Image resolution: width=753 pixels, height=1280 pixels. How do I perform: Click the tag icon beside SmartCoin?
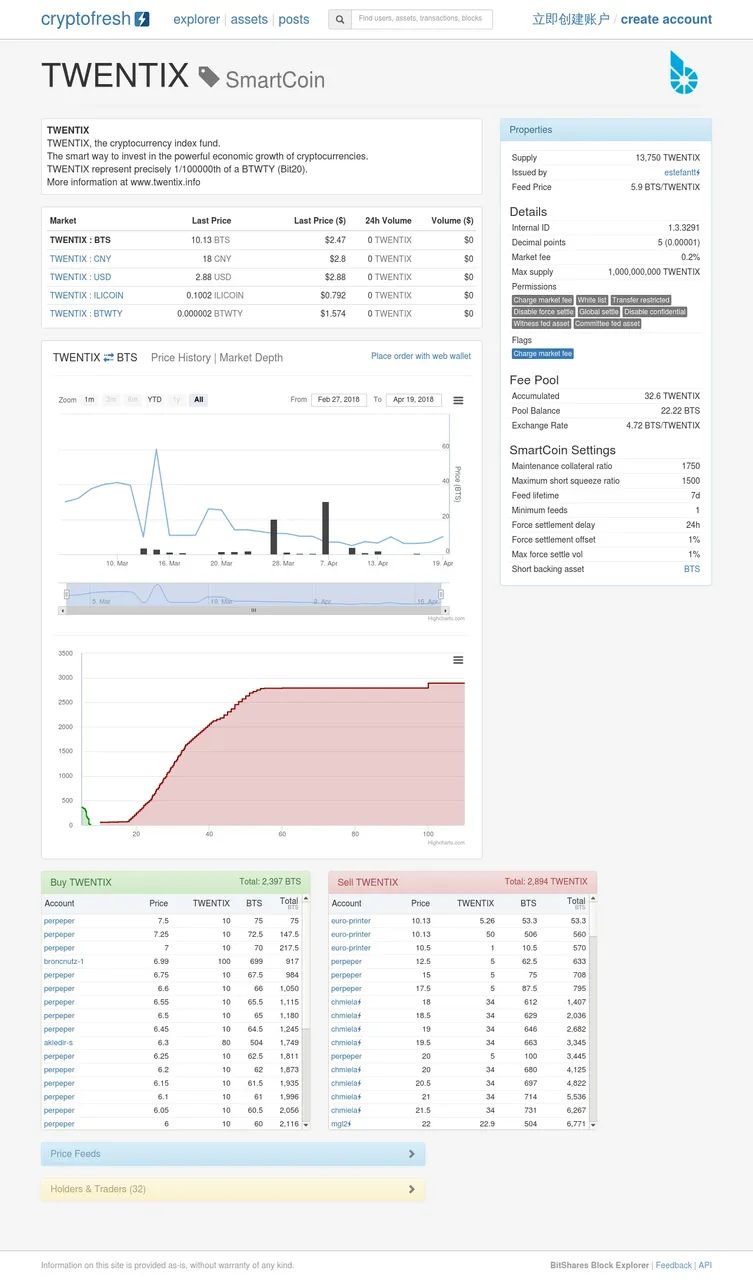point(209,77)
